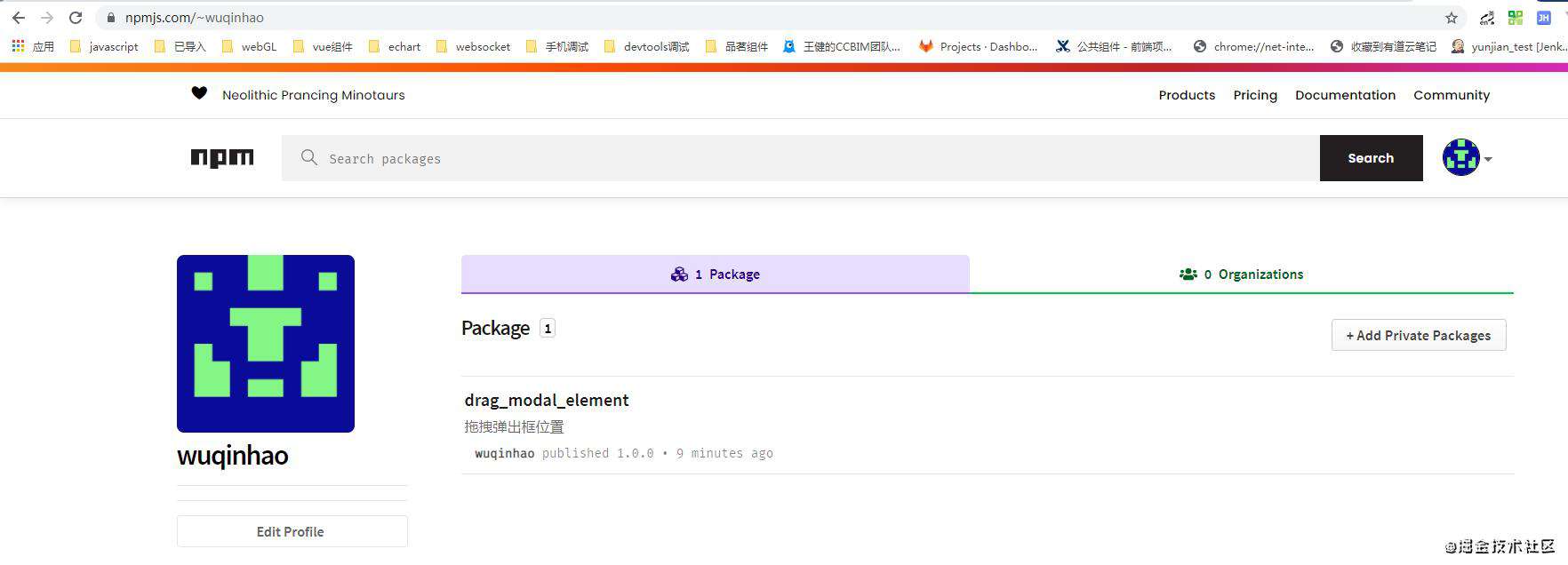Expand the account dropdown caret
This screenshot has width=1568, height=565.
pyautogui.click(x=1488, y=160)
